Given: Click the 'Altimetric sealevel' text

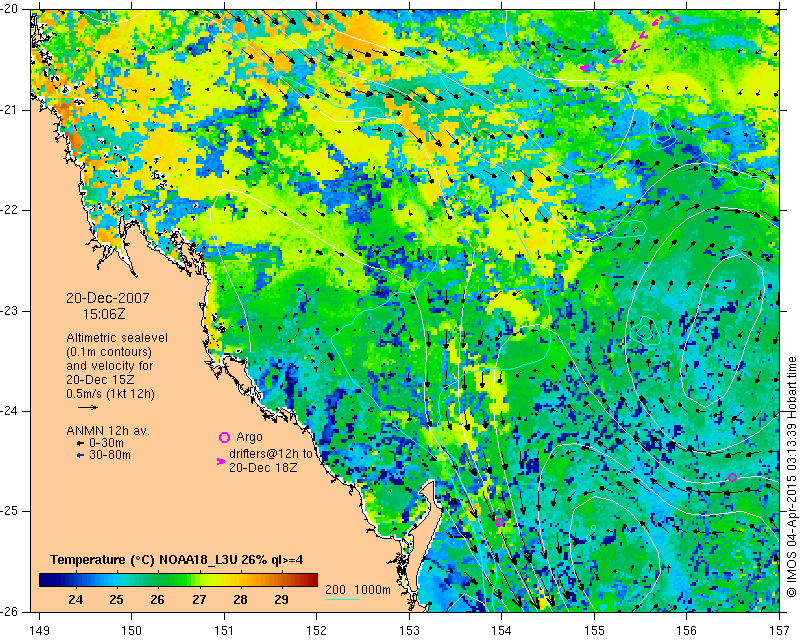Looking at the screenshot, I should coord(117,338).
